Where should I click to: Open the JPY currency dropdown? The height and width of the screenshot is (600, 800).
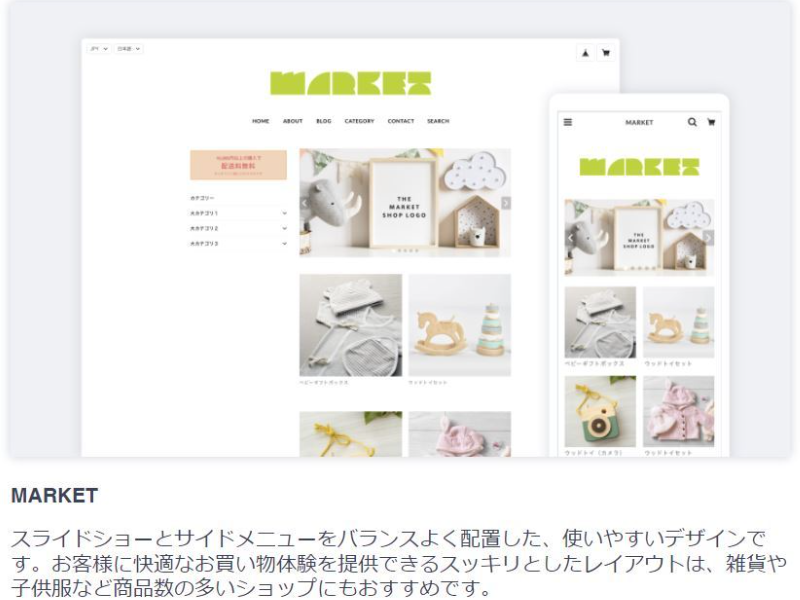point(98,48)
